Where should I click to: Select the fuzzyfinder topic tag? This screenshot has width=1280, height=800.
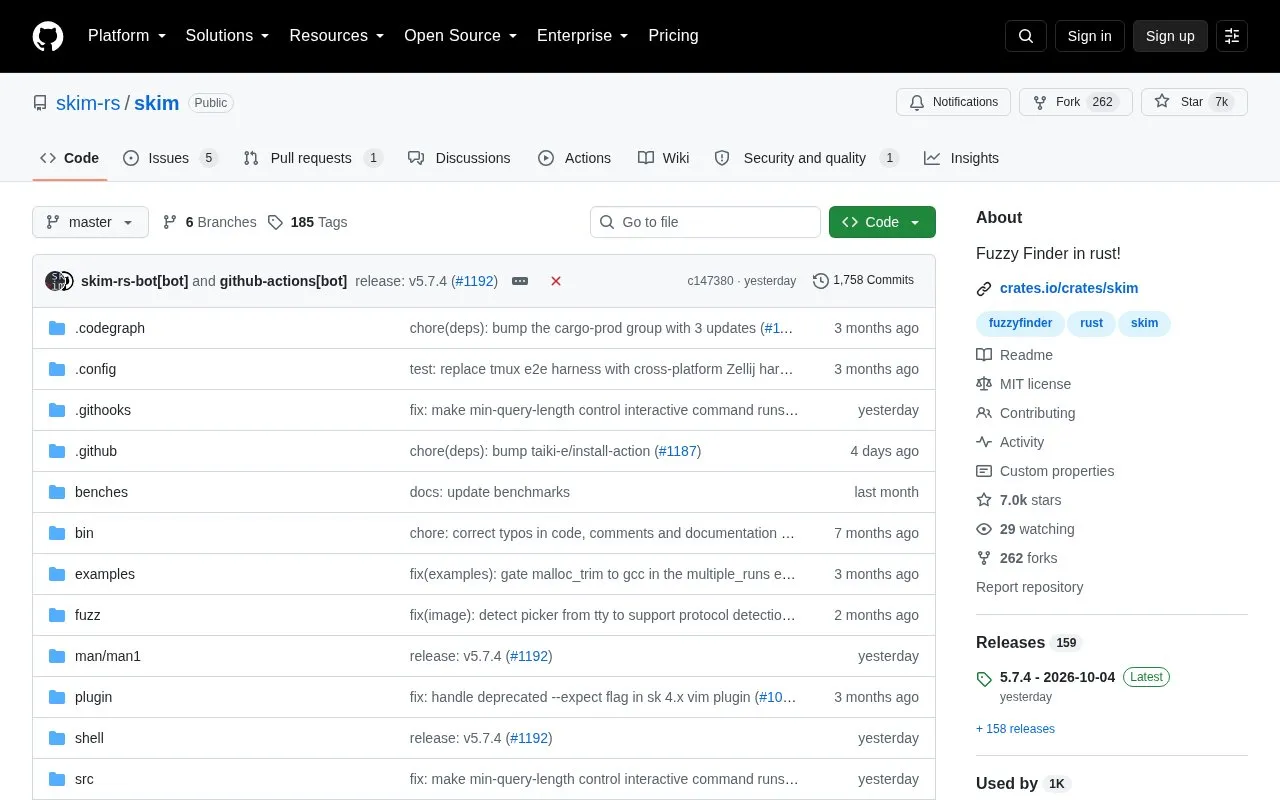[1020, 323]
